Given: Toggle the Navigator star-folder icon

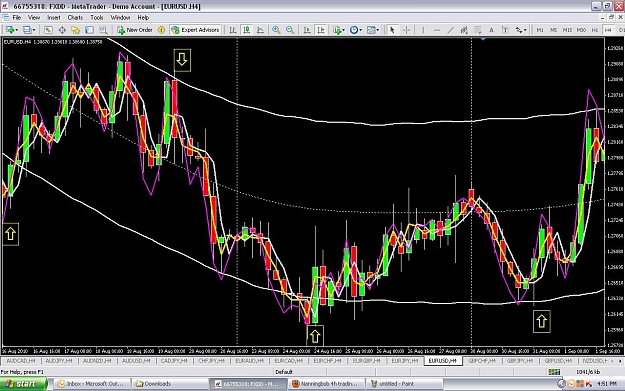Looking at the screenshot, I should 76,30.
